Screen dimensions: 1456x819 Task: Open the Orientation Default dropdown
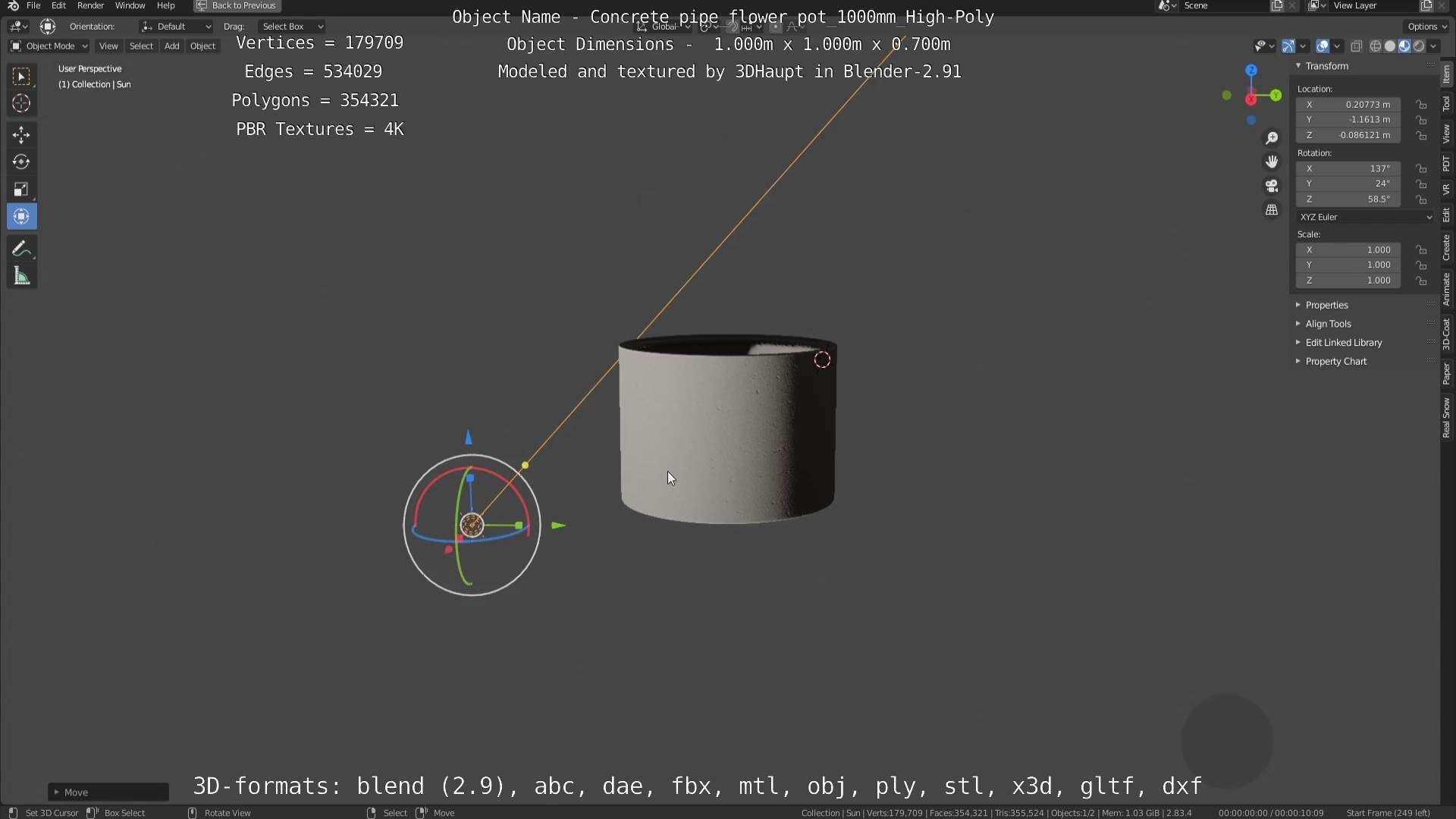click(x=176, y=27)
